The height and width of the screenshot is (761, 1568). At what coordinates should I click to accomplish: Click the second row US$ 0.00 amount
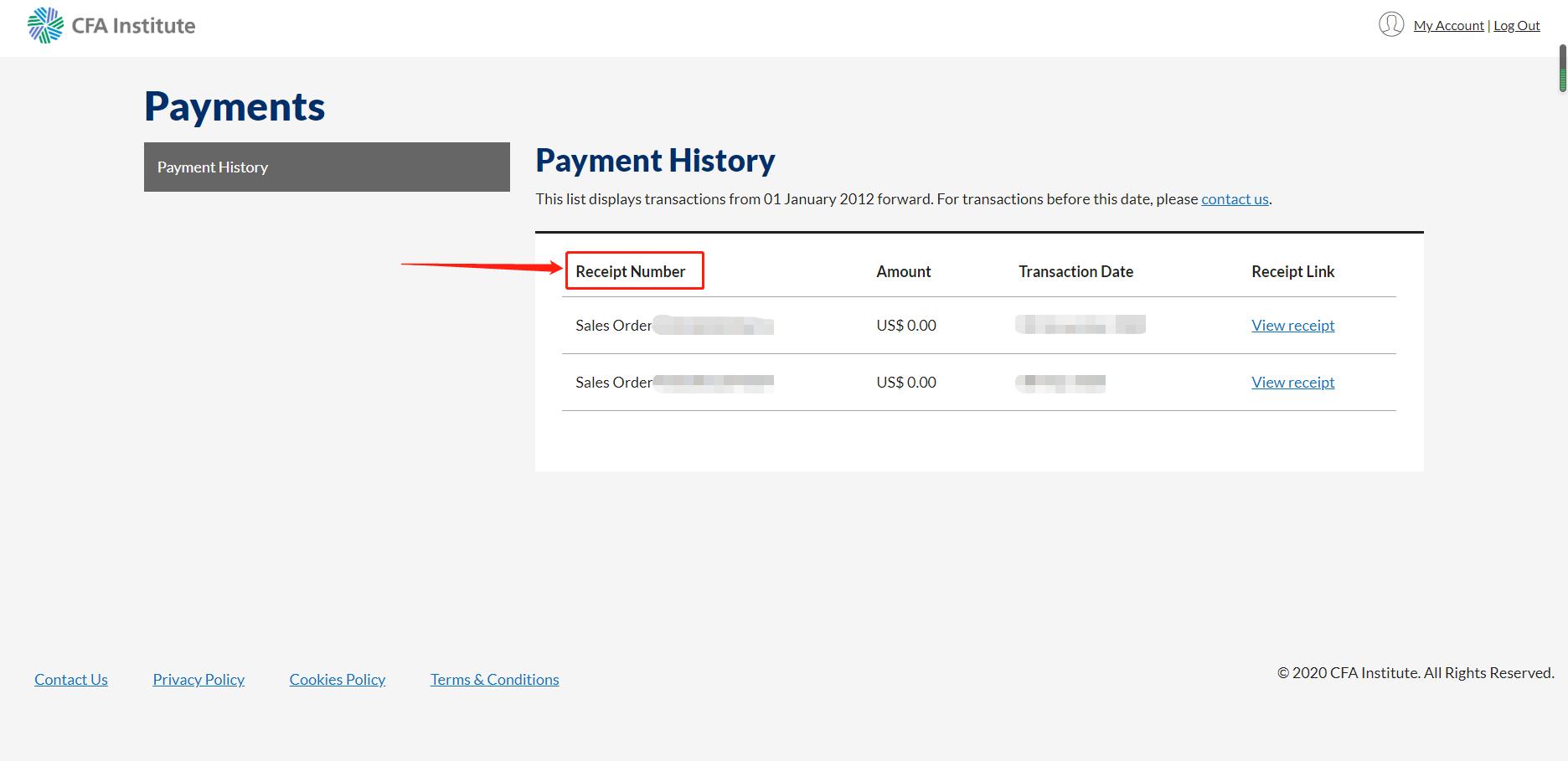point(906,383)
